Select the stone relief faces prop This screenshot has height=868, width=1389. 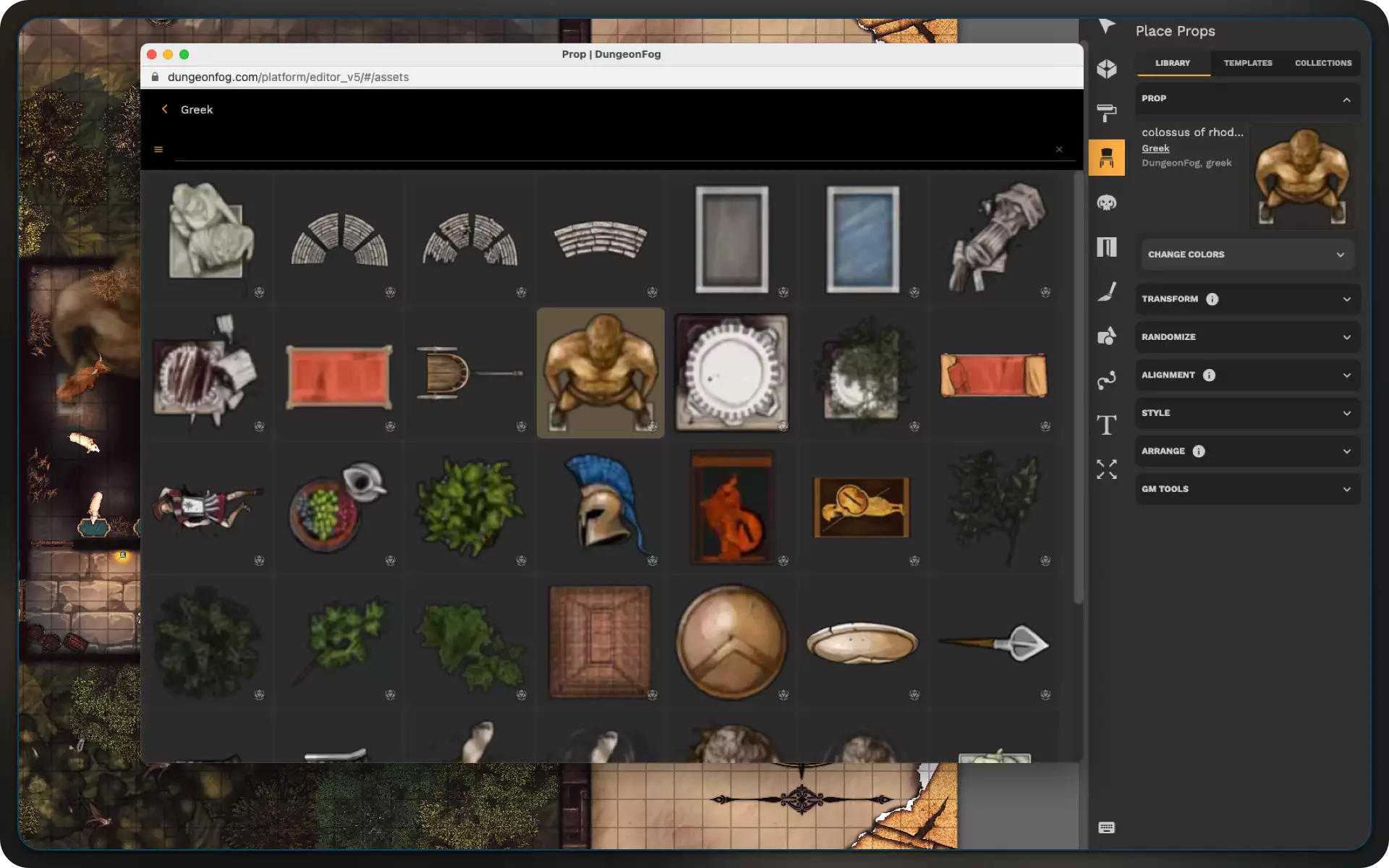pos(208,239)
